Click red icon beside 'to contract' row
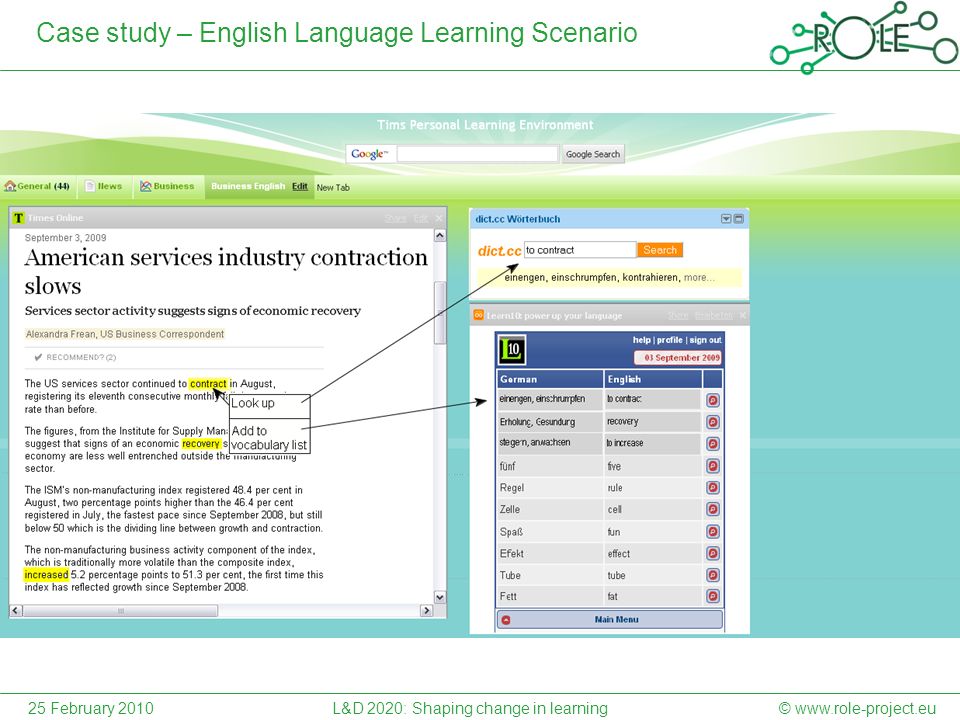Image resolution: width=960 pixels, height=720 pixels. pos(713,400)
